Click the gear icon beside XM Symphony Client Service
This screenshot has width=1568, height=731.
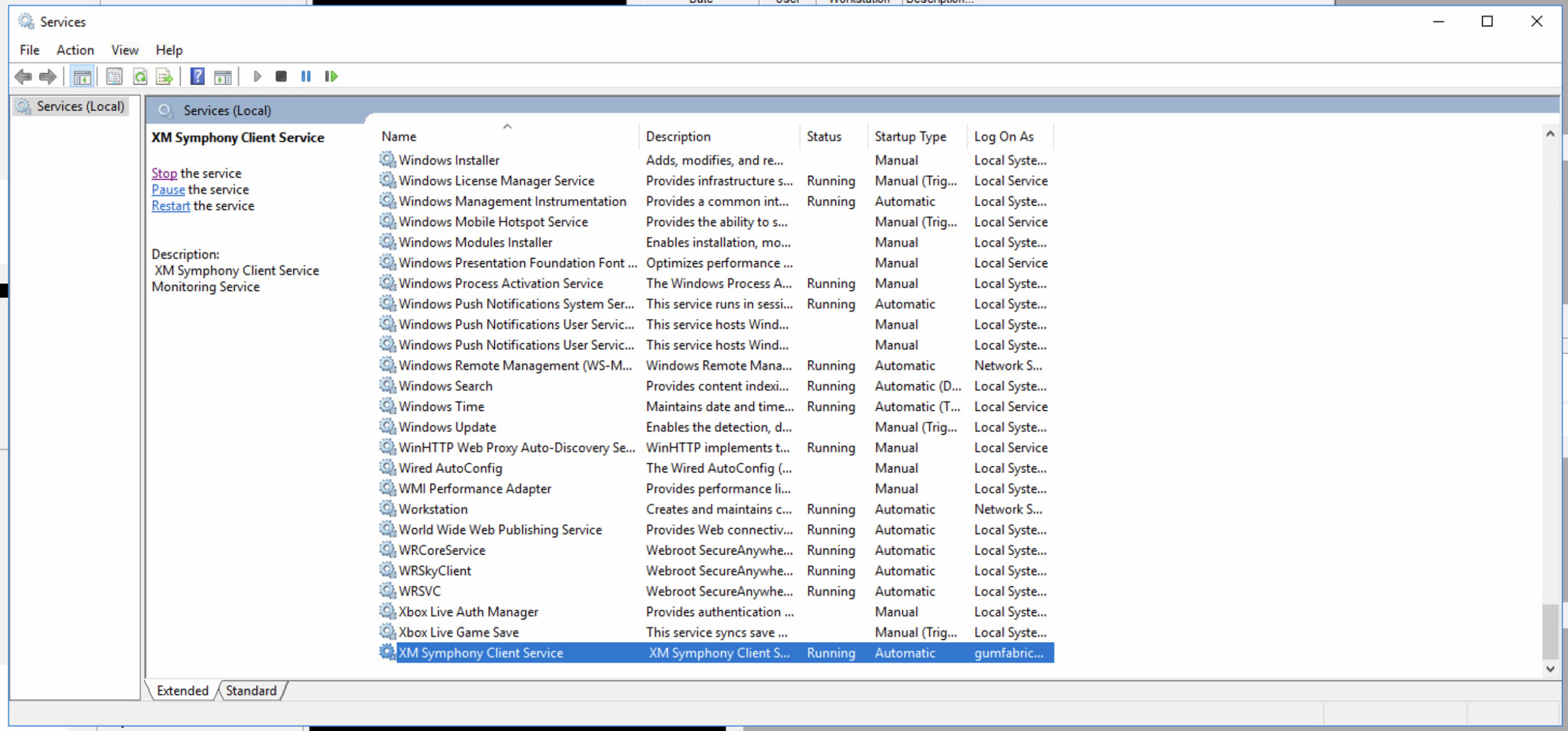tap(387, 653)
